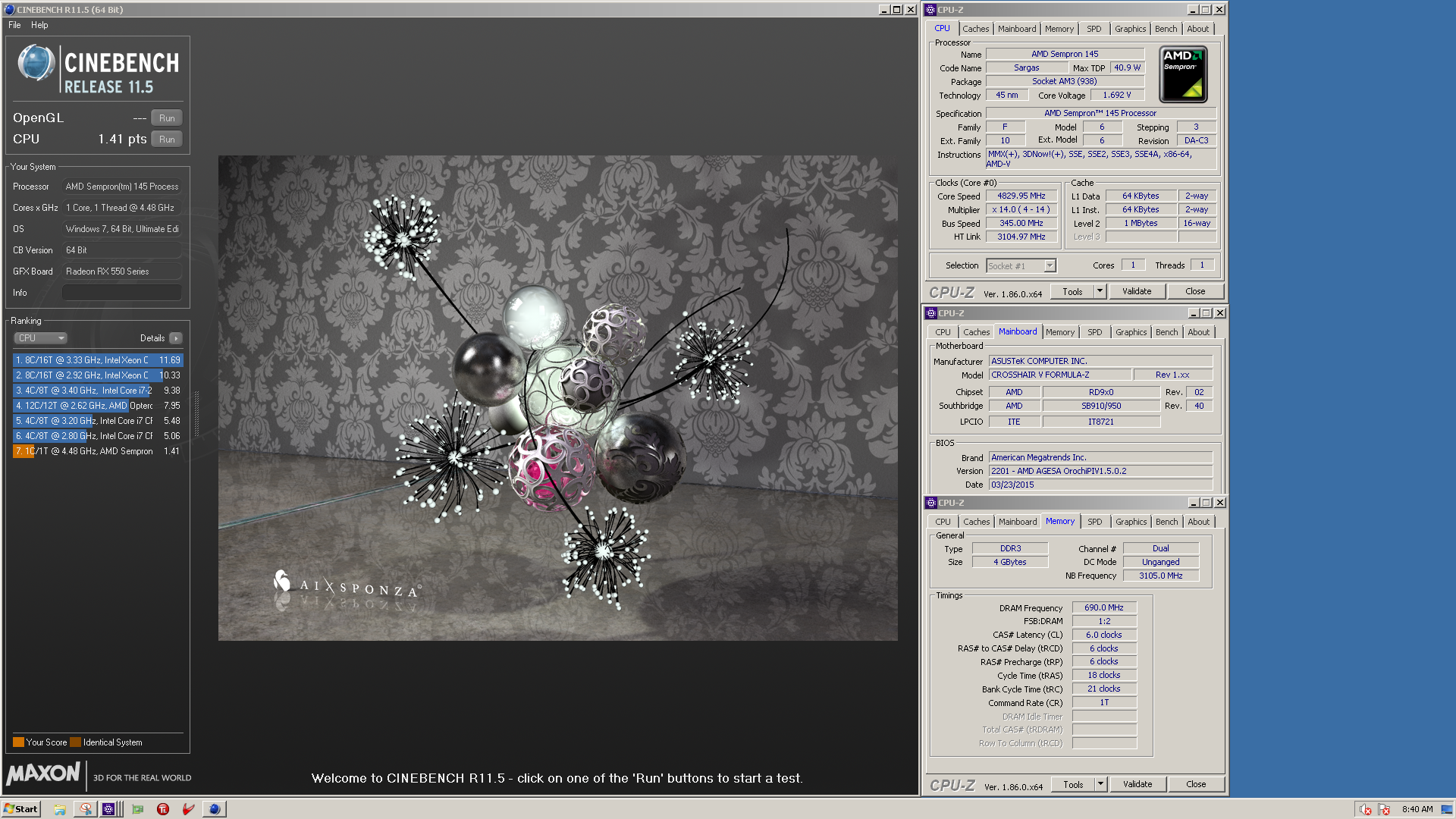Click the MAXON logo

[x=43, y=773]
